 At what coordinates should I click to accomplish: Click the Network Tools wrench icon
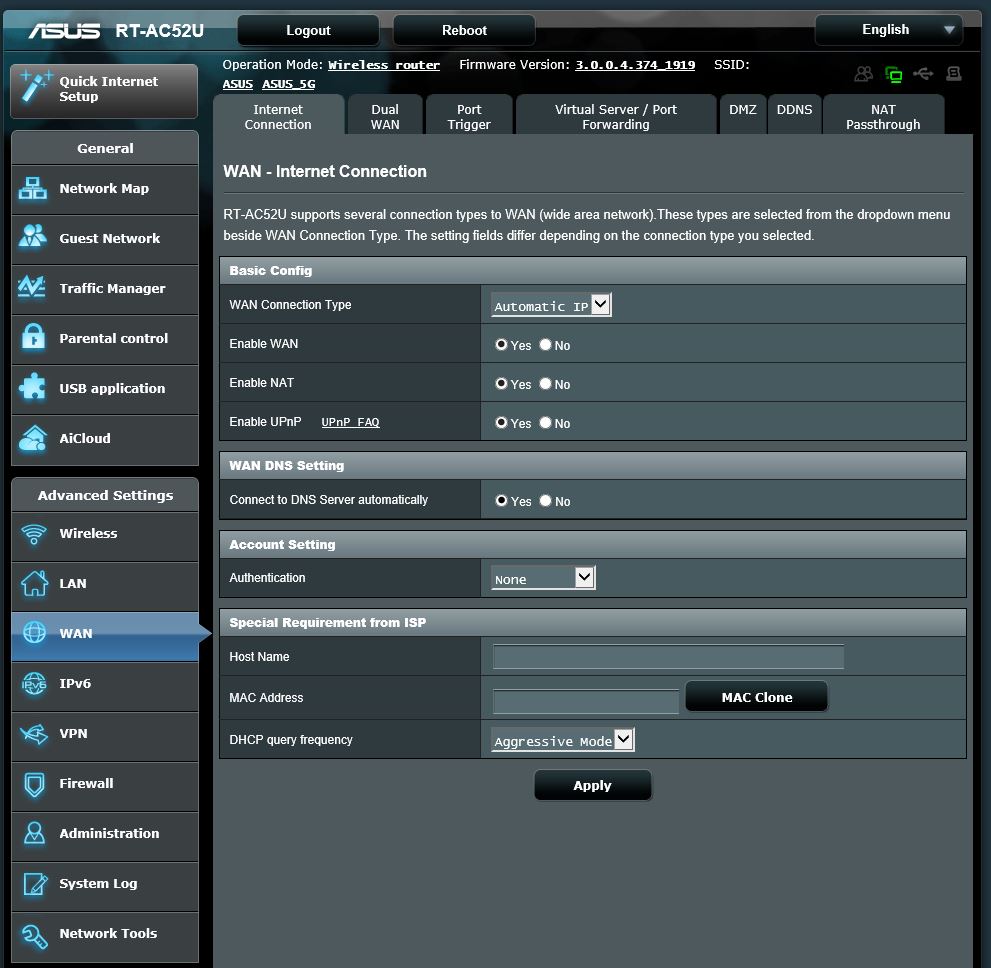coord(33,936)
